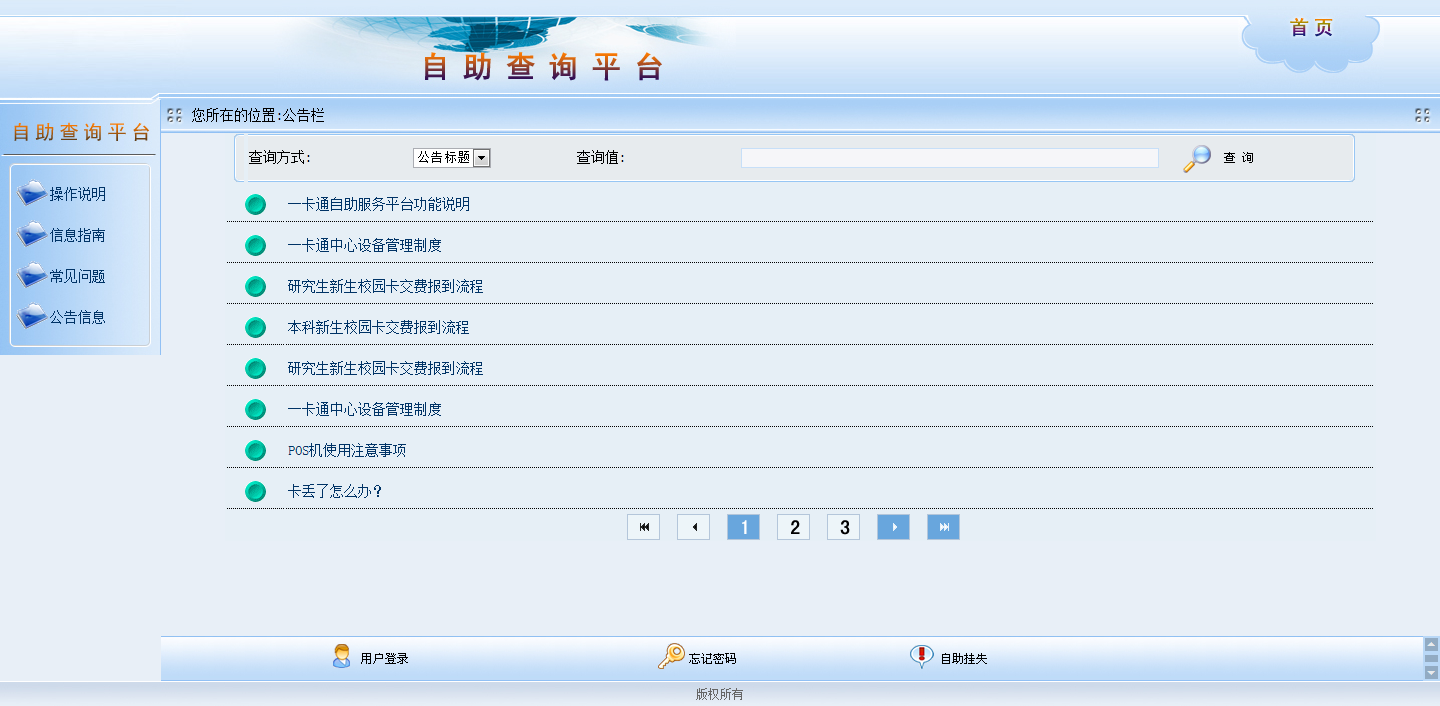This screenshot has height=706, width=1440.
Task: Click folder icon beside 公告信息
Action: point(32,317)
